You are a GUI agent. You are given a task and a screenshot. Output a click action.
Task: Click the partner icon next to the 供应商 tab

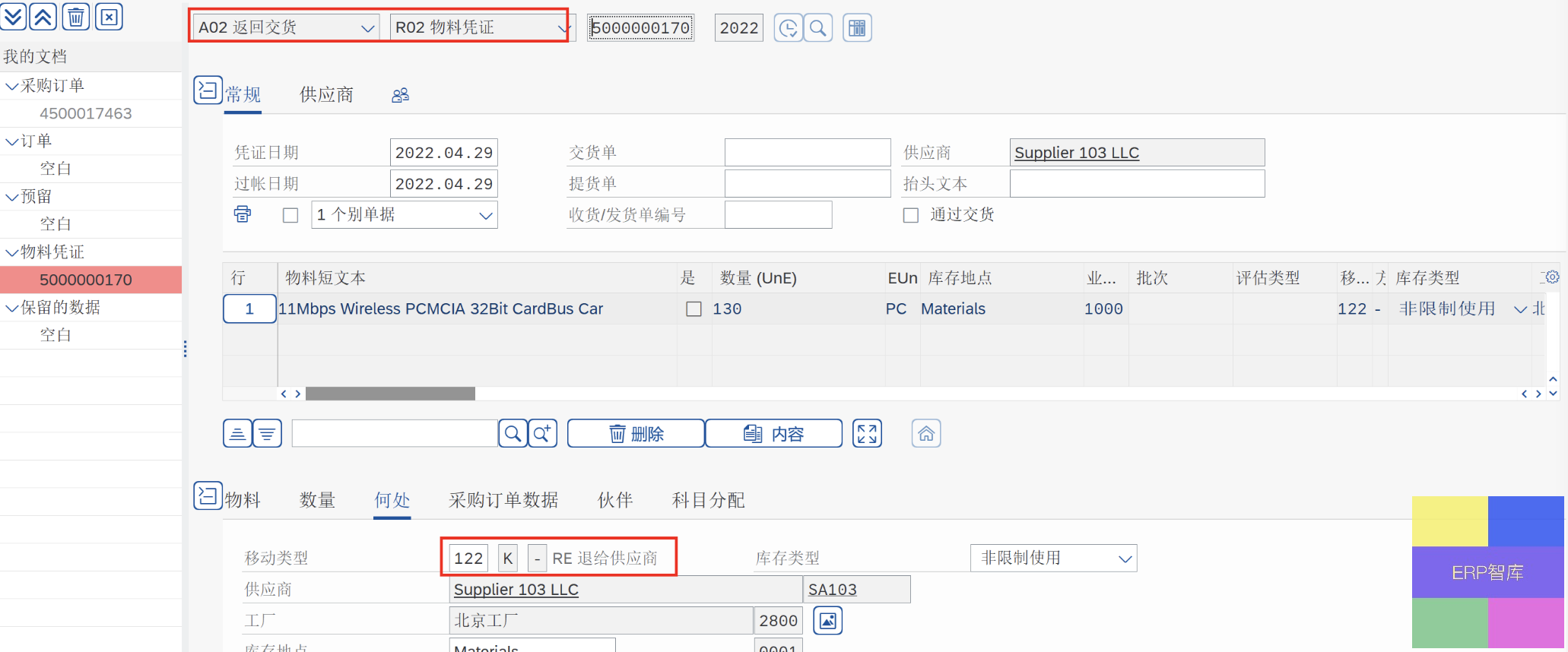(400, 95)
